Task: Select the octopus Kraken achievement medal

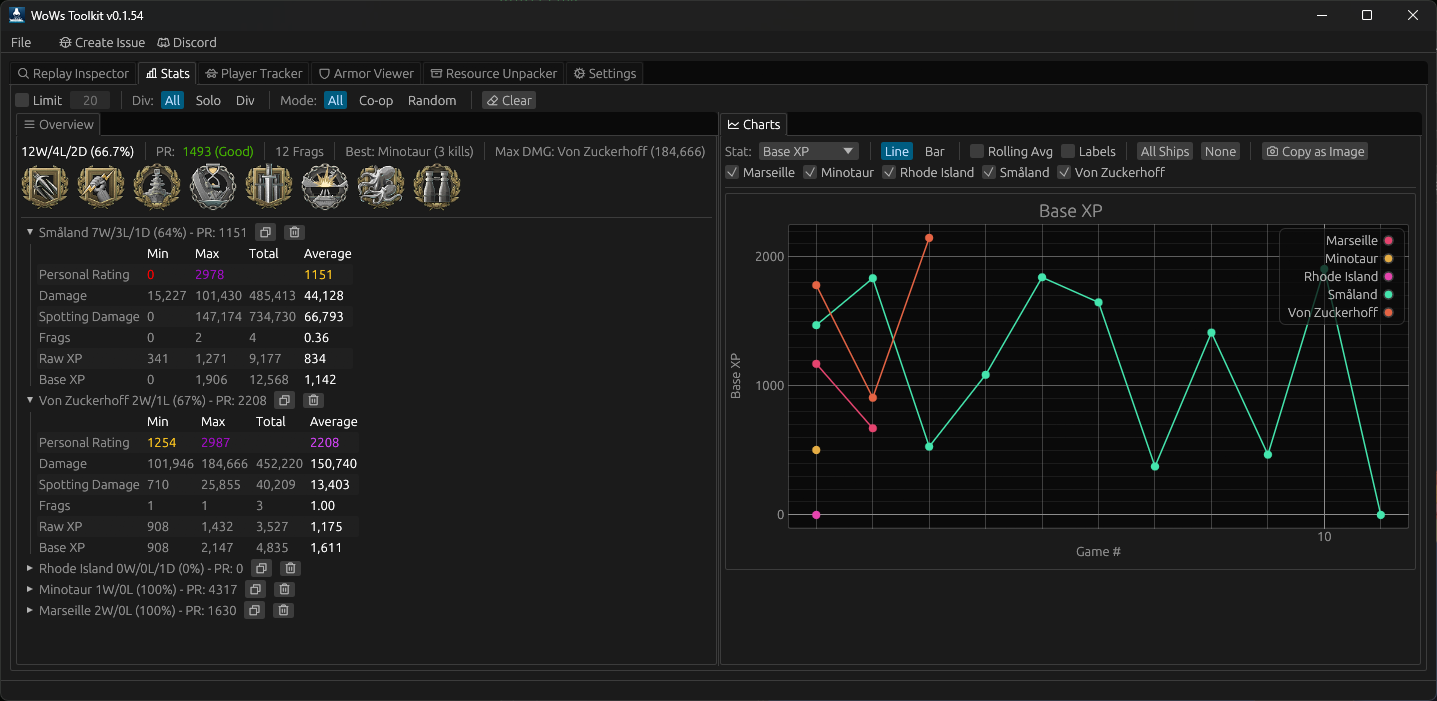Action: (381, 186)
